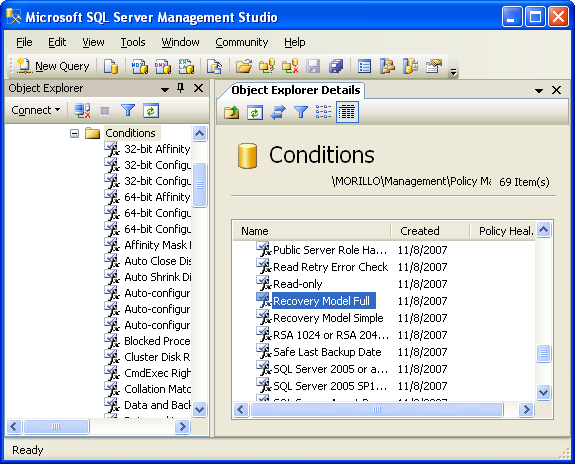
Task: Click Object Explorer tree scroll down arrow
Action: [199, 409]
